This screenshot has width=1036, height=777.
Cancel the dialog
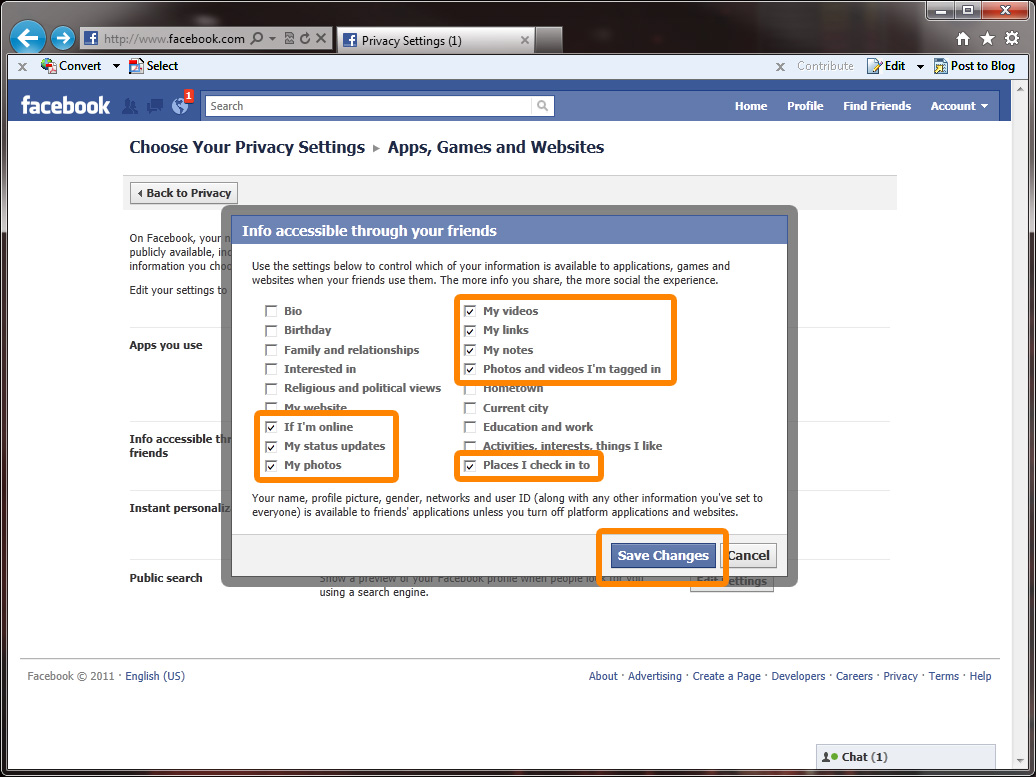pyautogui.click(x=748, y=556)
